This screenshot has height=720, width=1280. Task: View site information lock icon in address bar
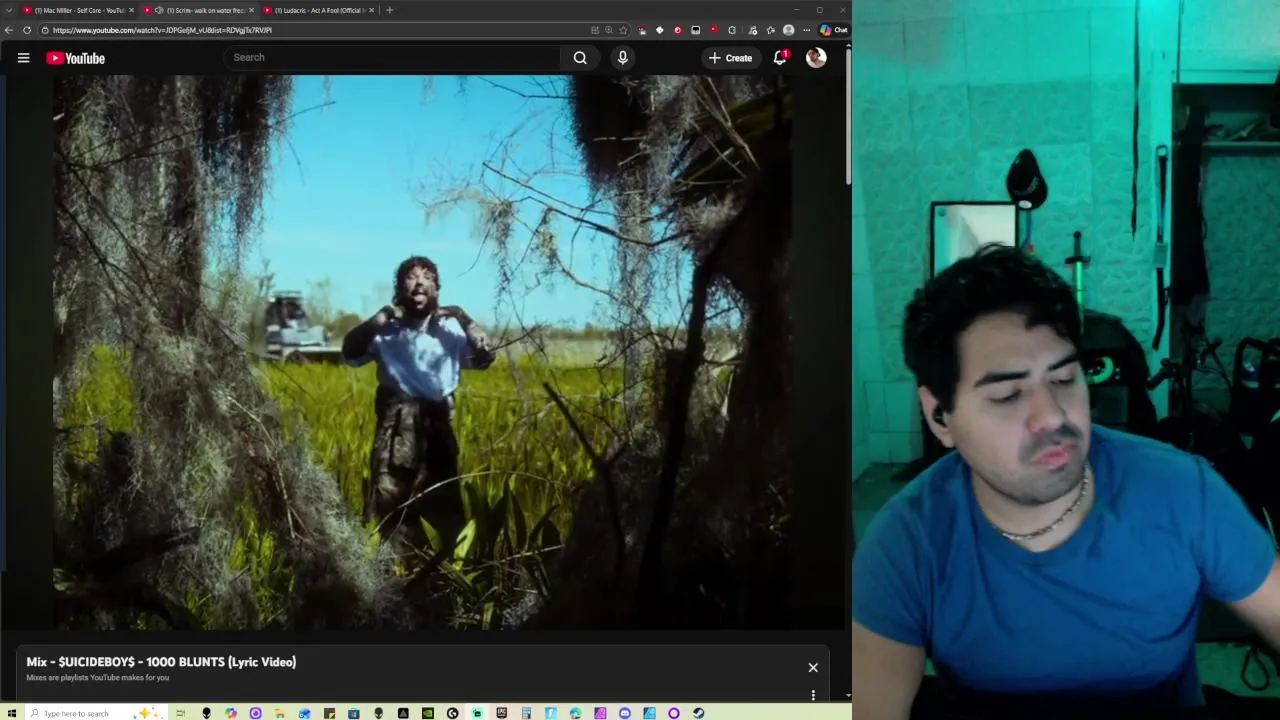click(45, 30)
